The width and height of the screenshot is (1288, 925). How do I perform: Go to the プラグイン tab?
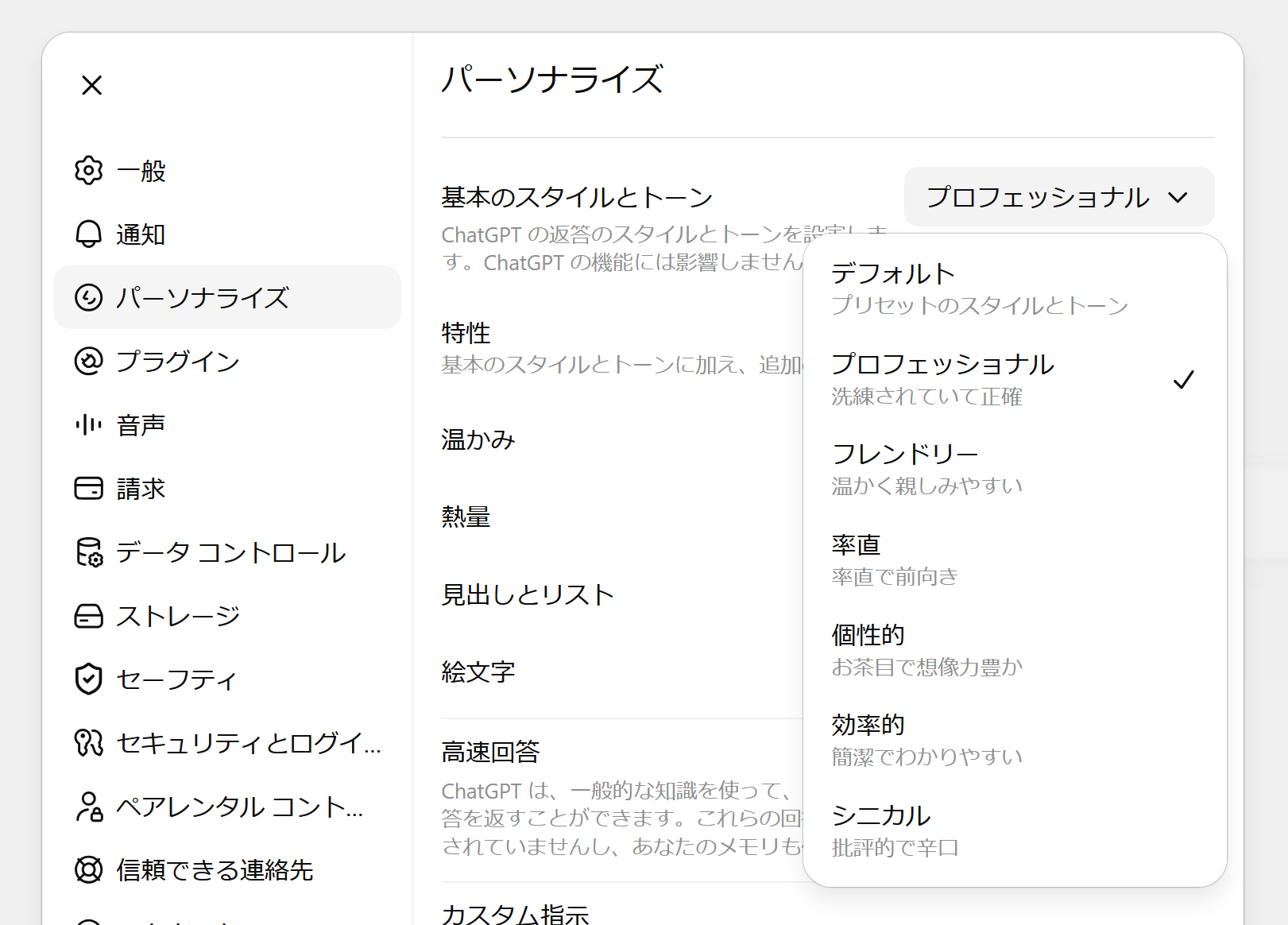(227, 361)
